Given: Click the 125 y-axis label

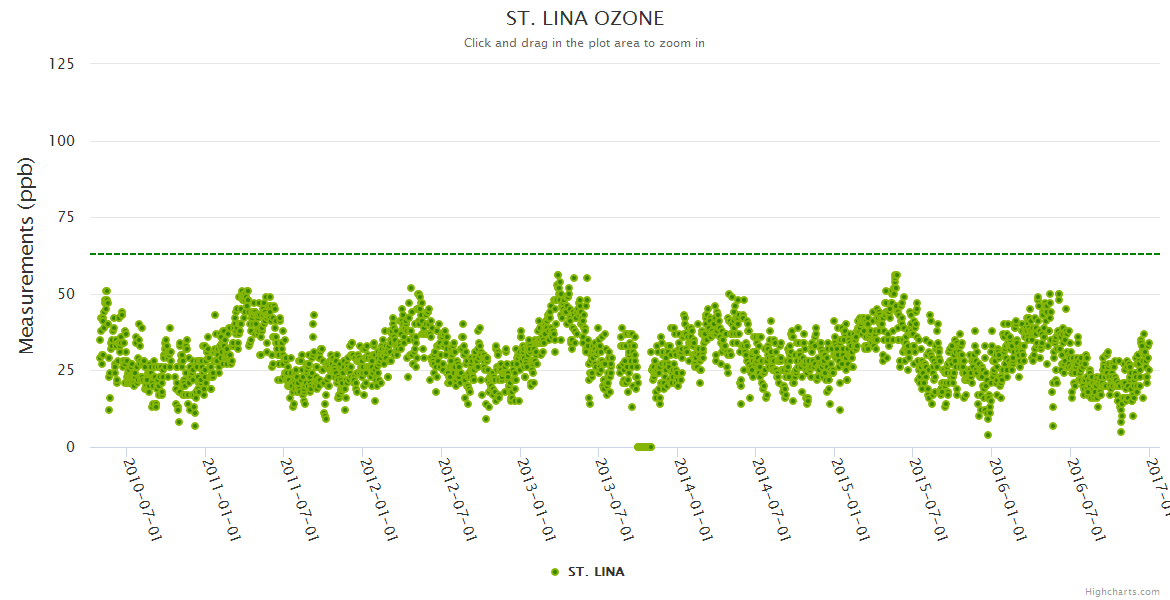Looking at the screenshot, I should tap(61, 64).
